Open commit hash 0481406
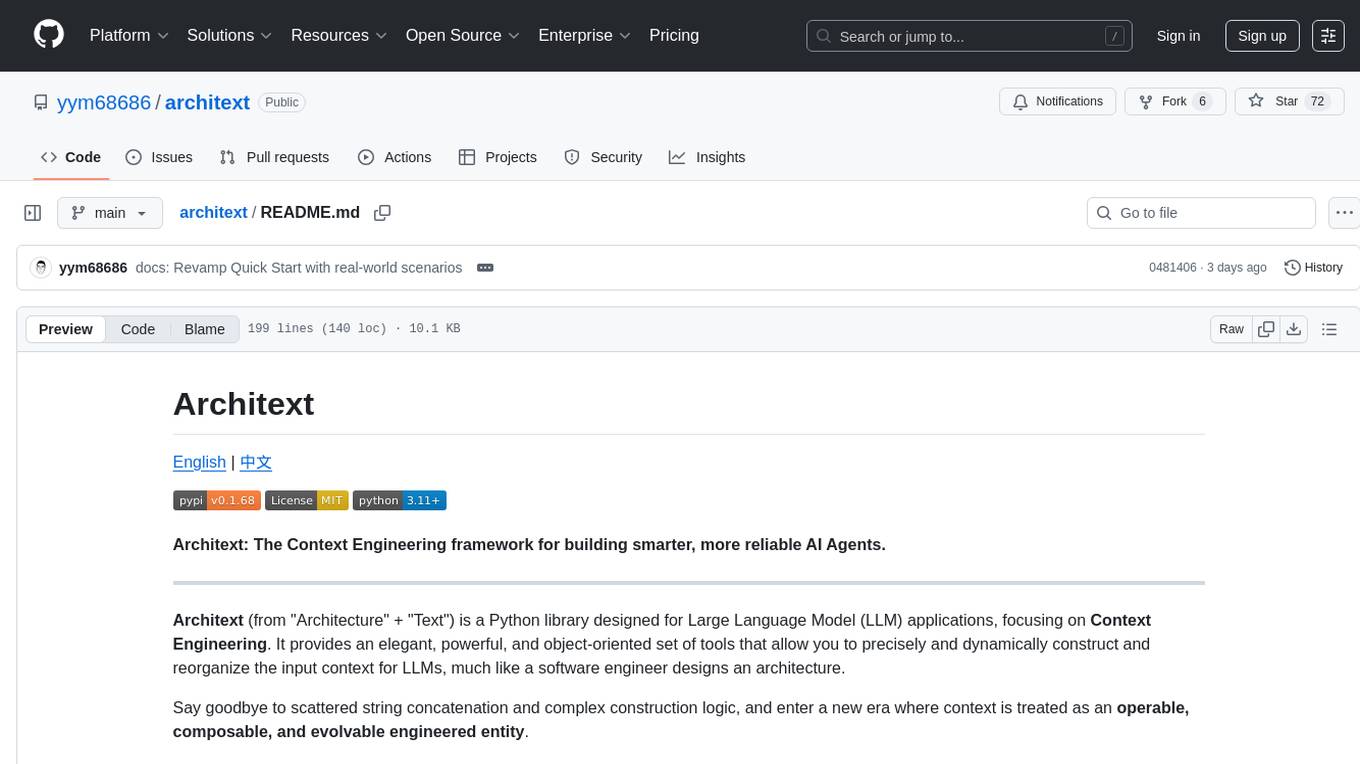 tap(1173, 267)
